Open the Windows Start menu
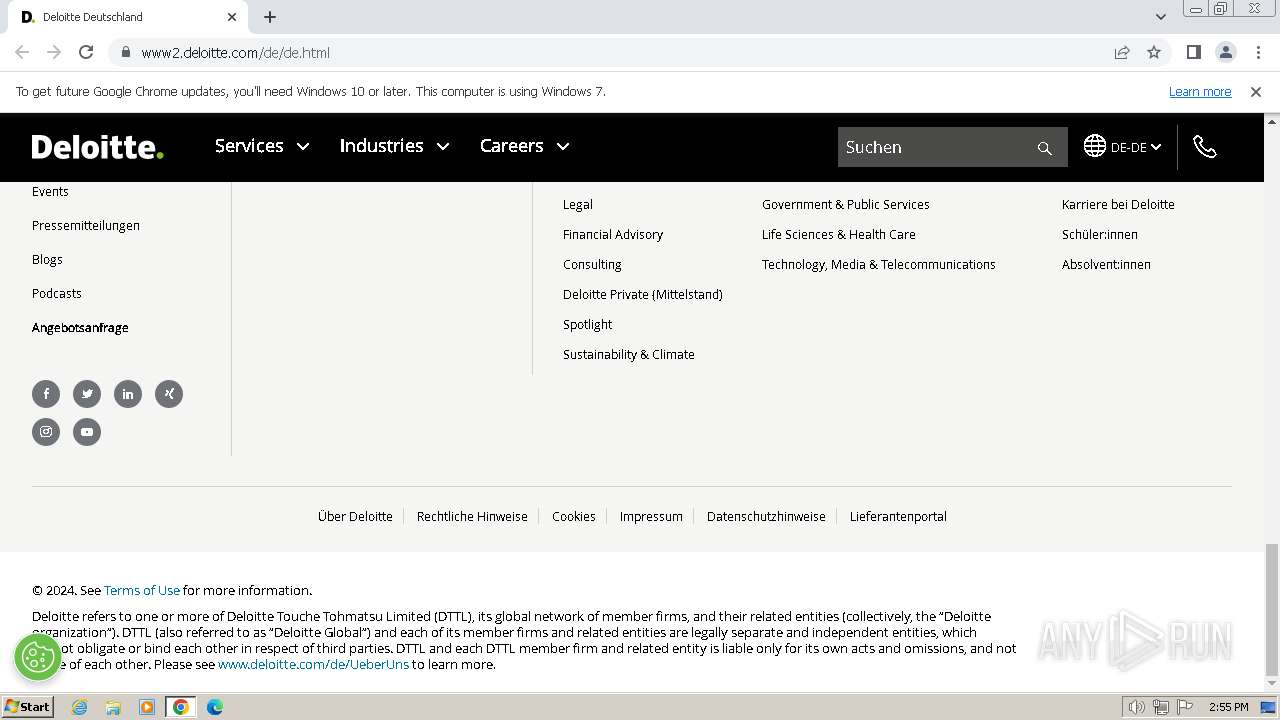 (x=27, y=707)
